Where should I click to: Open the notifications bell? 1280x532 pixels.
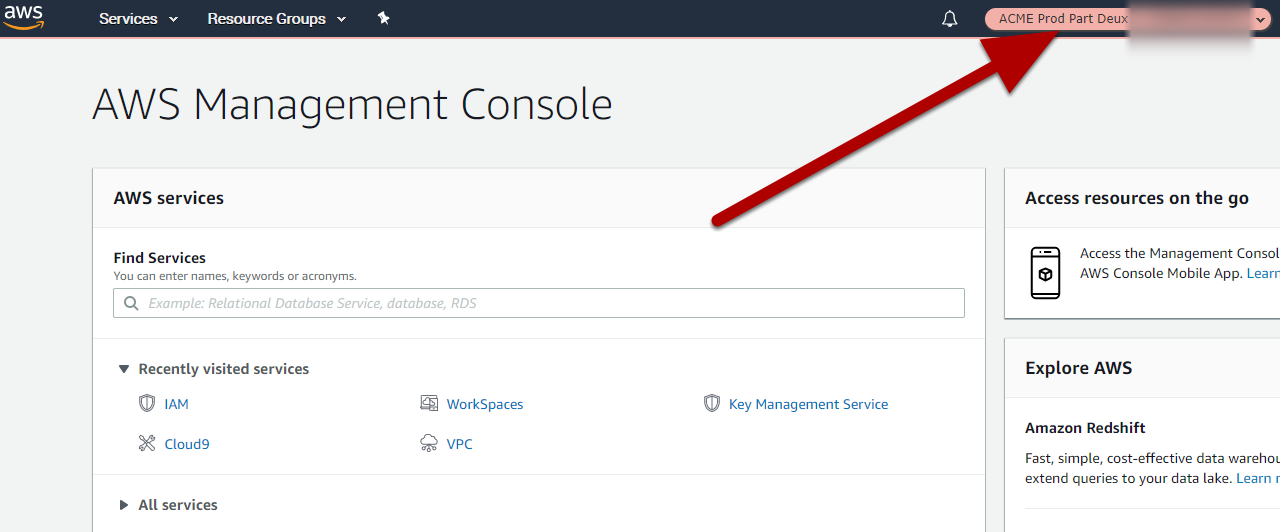pyautogui.click(x=950, y=19)
